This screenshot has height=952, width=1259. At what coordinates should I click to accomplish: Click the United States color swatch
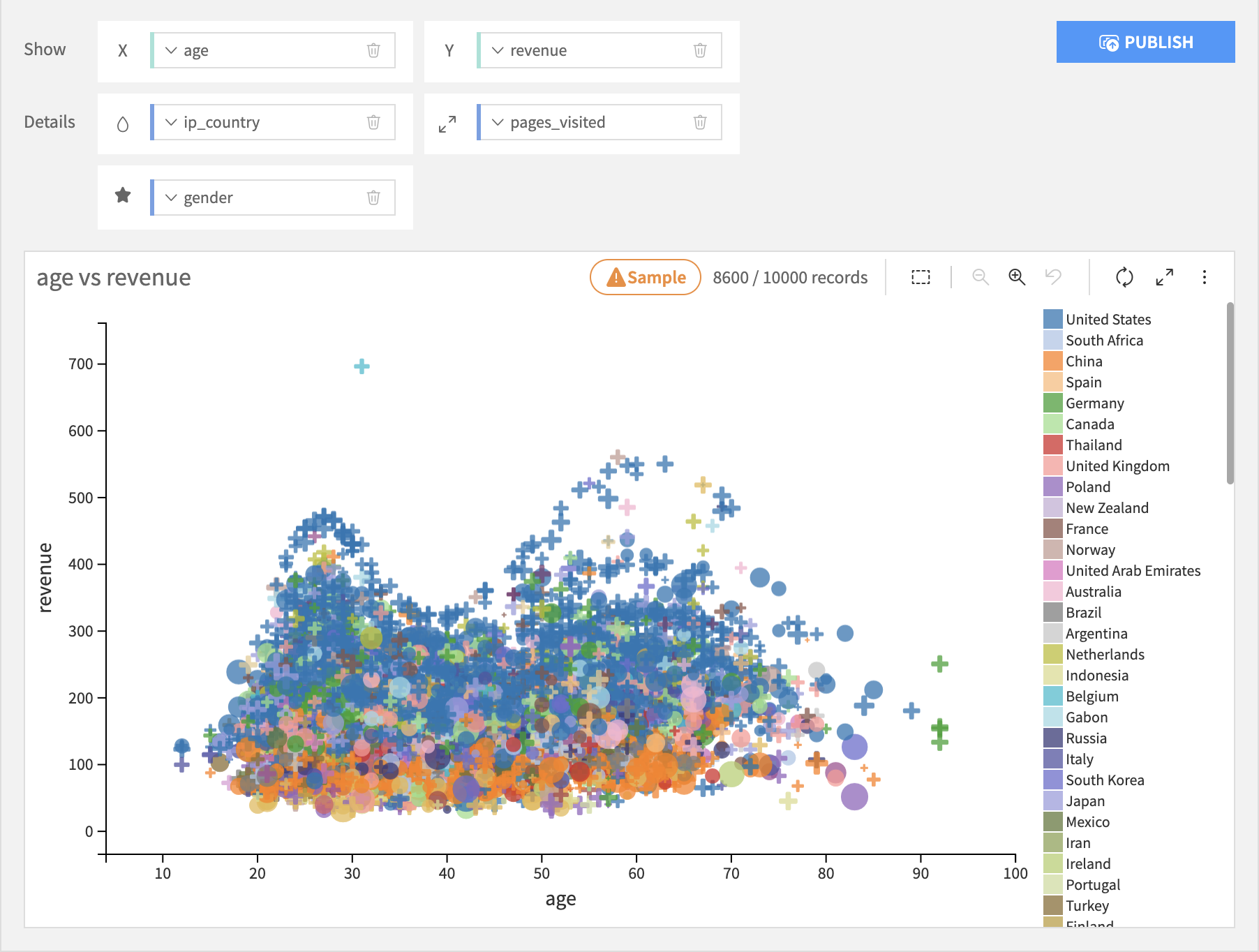(x=1052, y=319)
